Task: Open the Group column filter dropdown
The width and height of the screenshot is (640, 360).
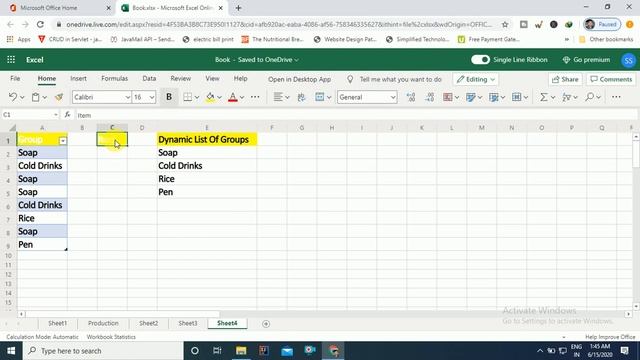Action: point(63,141)
